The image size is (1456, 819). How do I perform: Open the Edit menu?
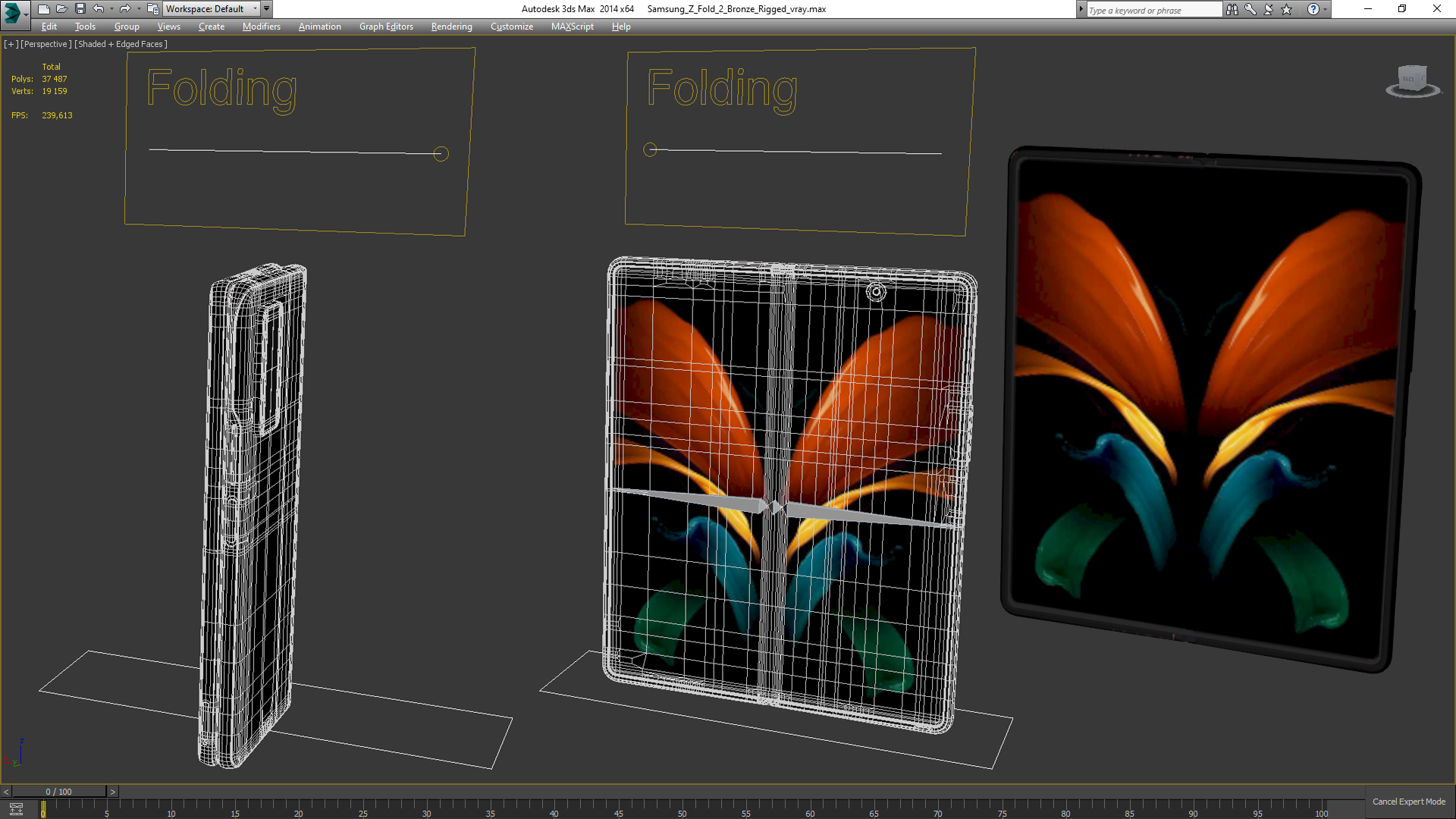coord(49,27)
